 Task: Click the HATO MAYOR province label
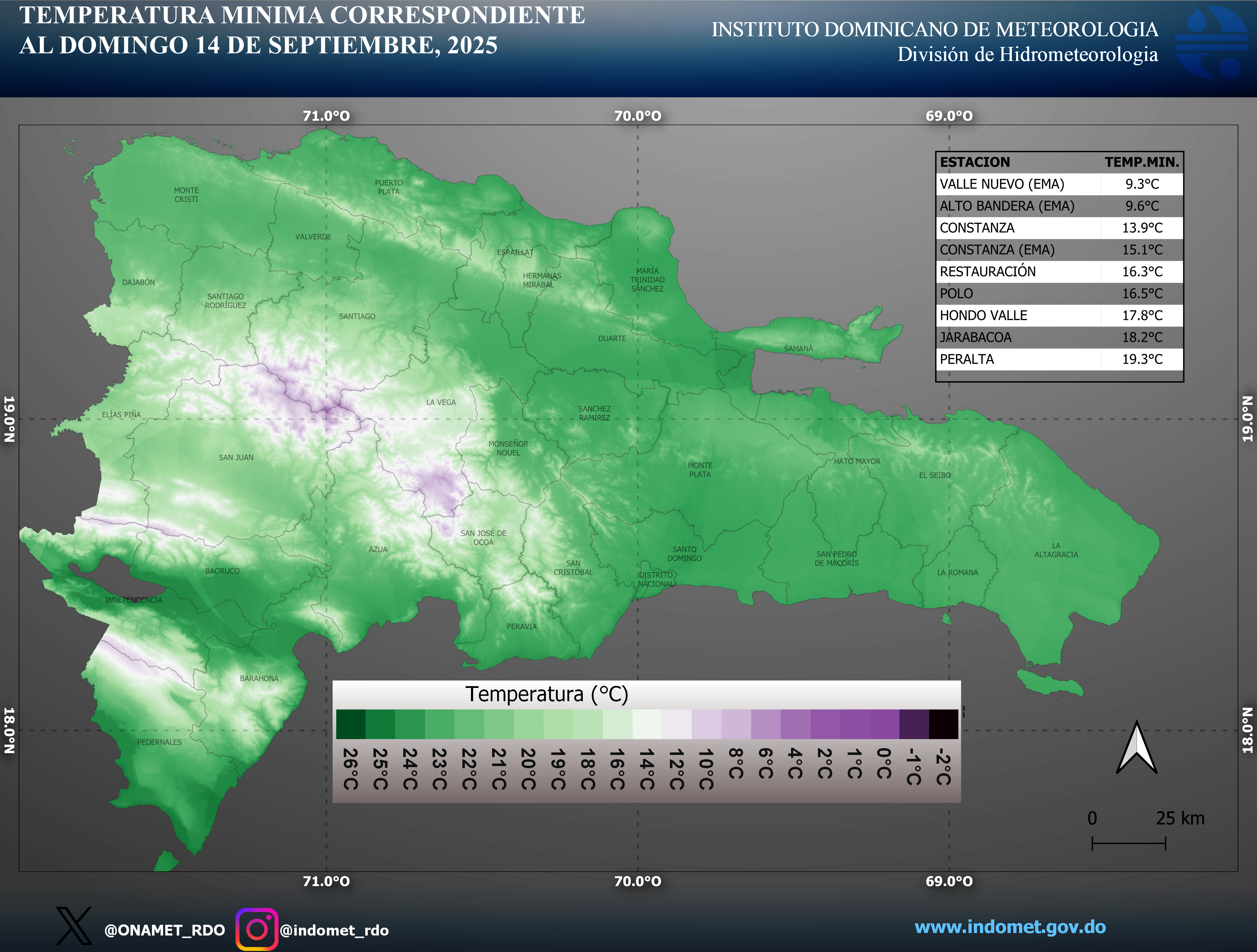(857, 461)
